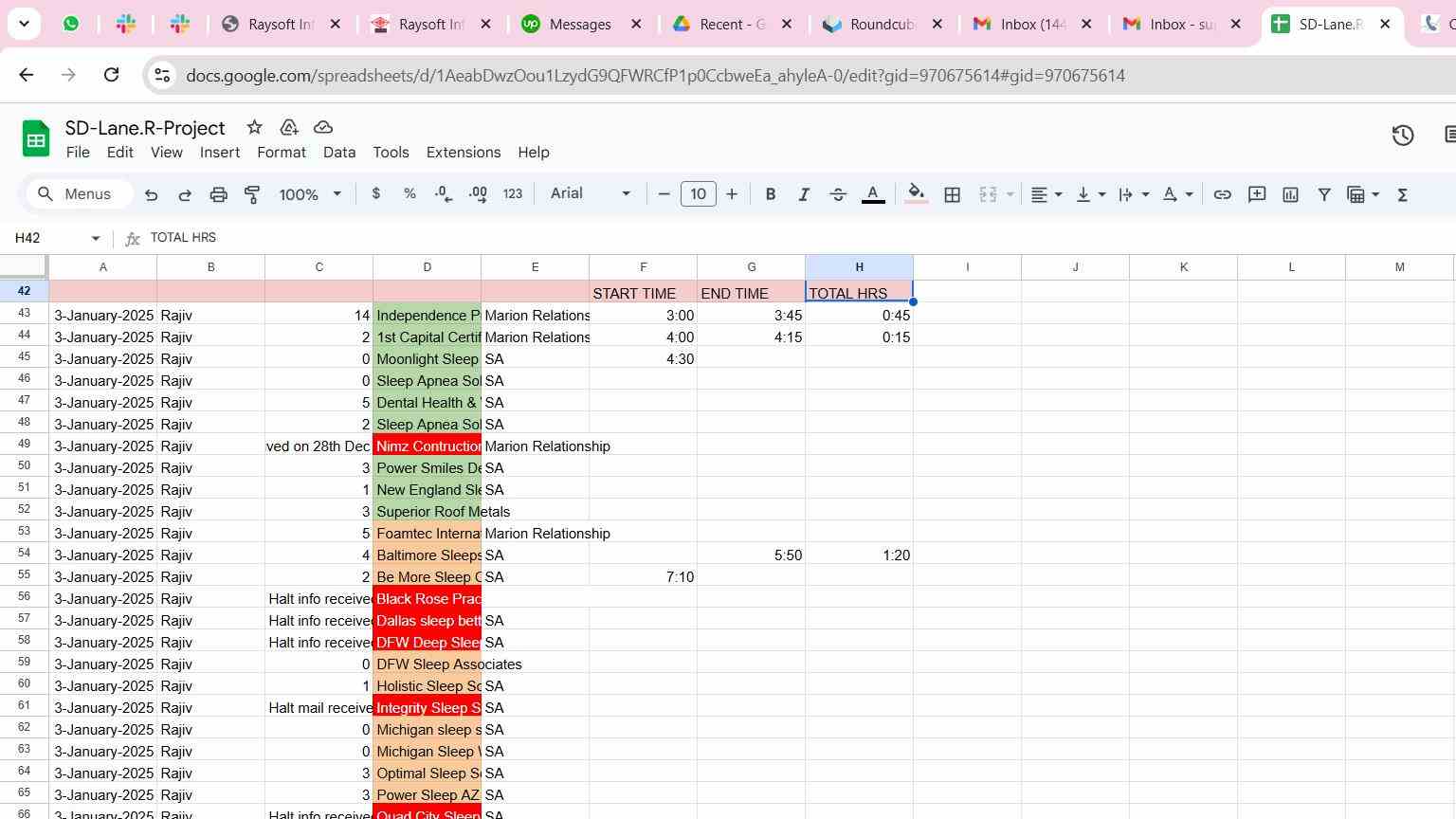Click the Name box showing H42
Screen dimensions: 1456x819
tap(57, 238)
